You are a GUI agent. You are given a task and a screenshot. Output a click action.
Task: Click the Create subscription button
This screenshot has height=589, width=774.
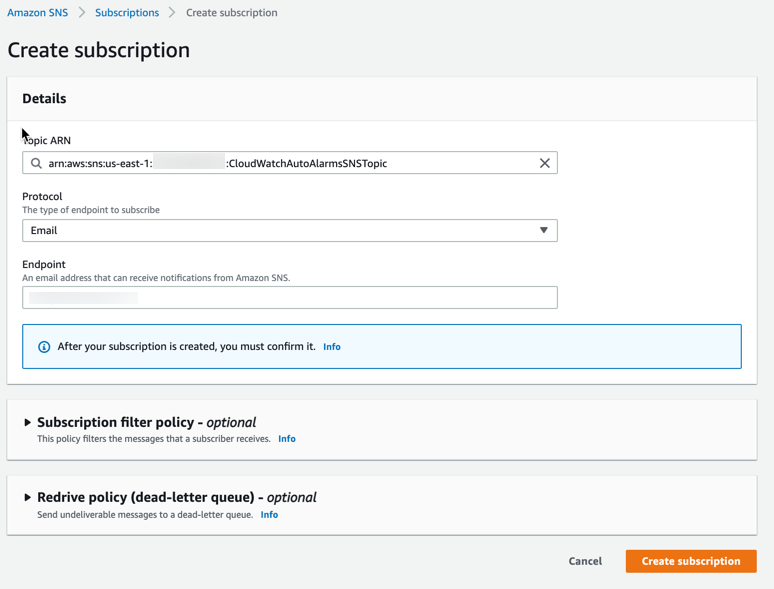[x=691, y=561]
